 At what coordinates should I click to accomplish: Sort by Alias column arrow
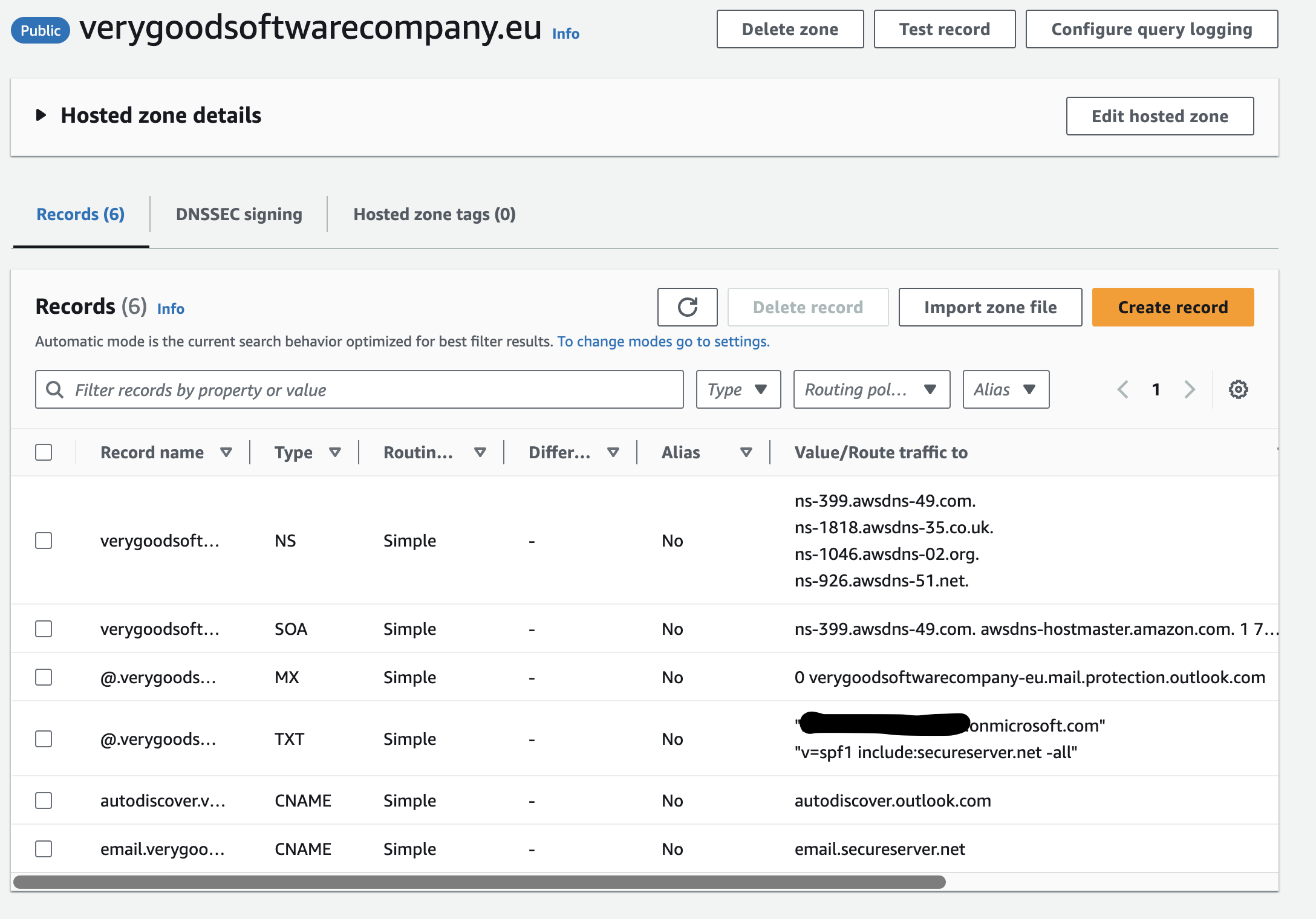[746, 452]
